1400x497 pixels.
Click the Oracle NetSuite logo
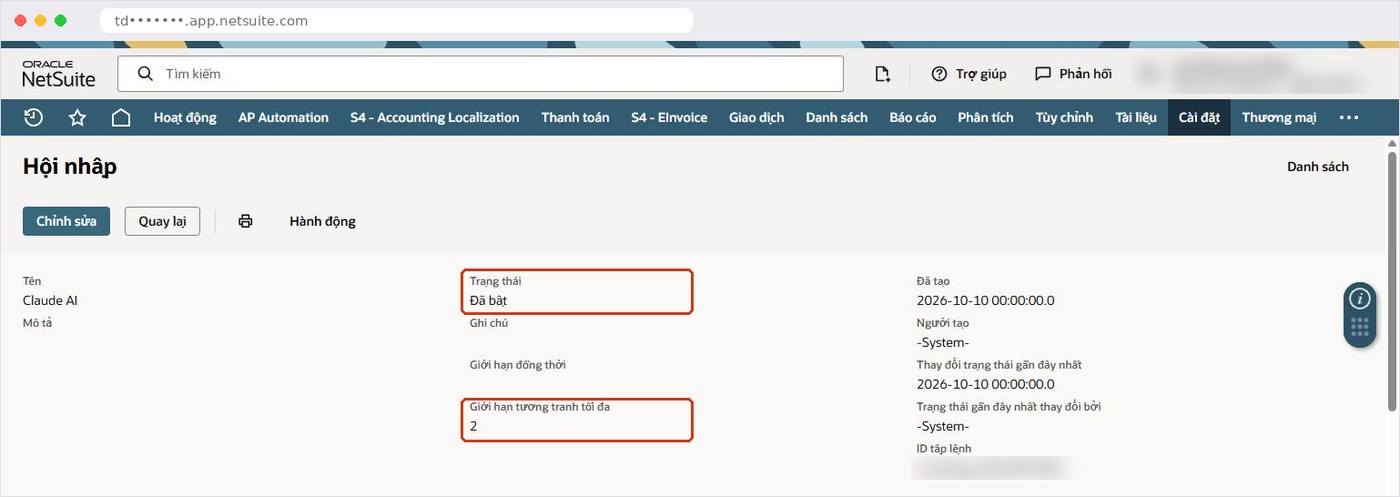(x=59, y=74)
